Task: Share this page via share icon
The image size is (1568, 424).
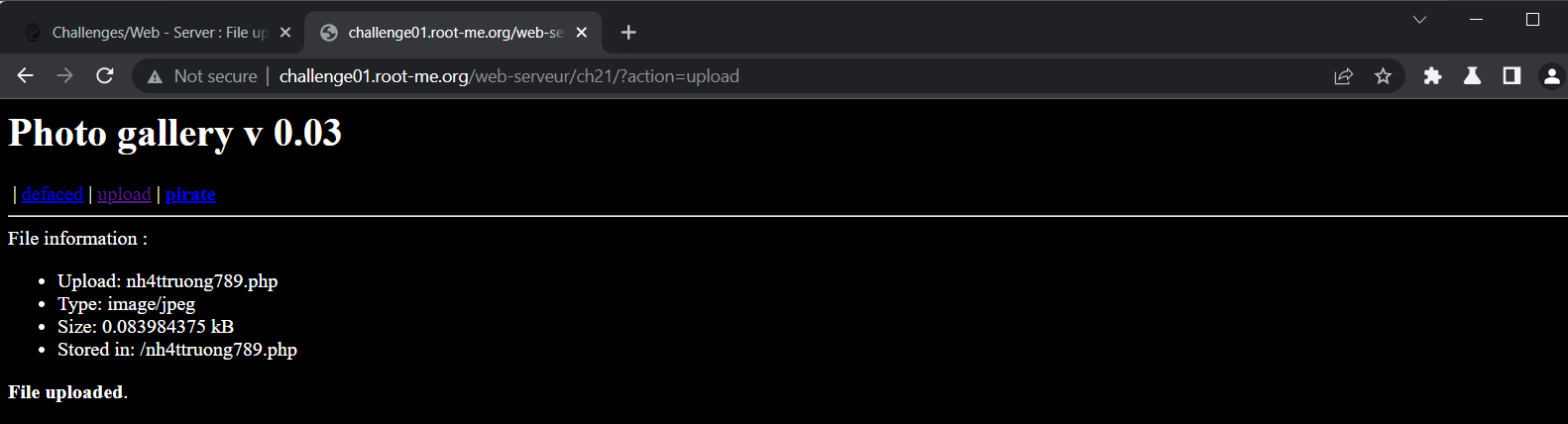Action: pos(1343,76)
